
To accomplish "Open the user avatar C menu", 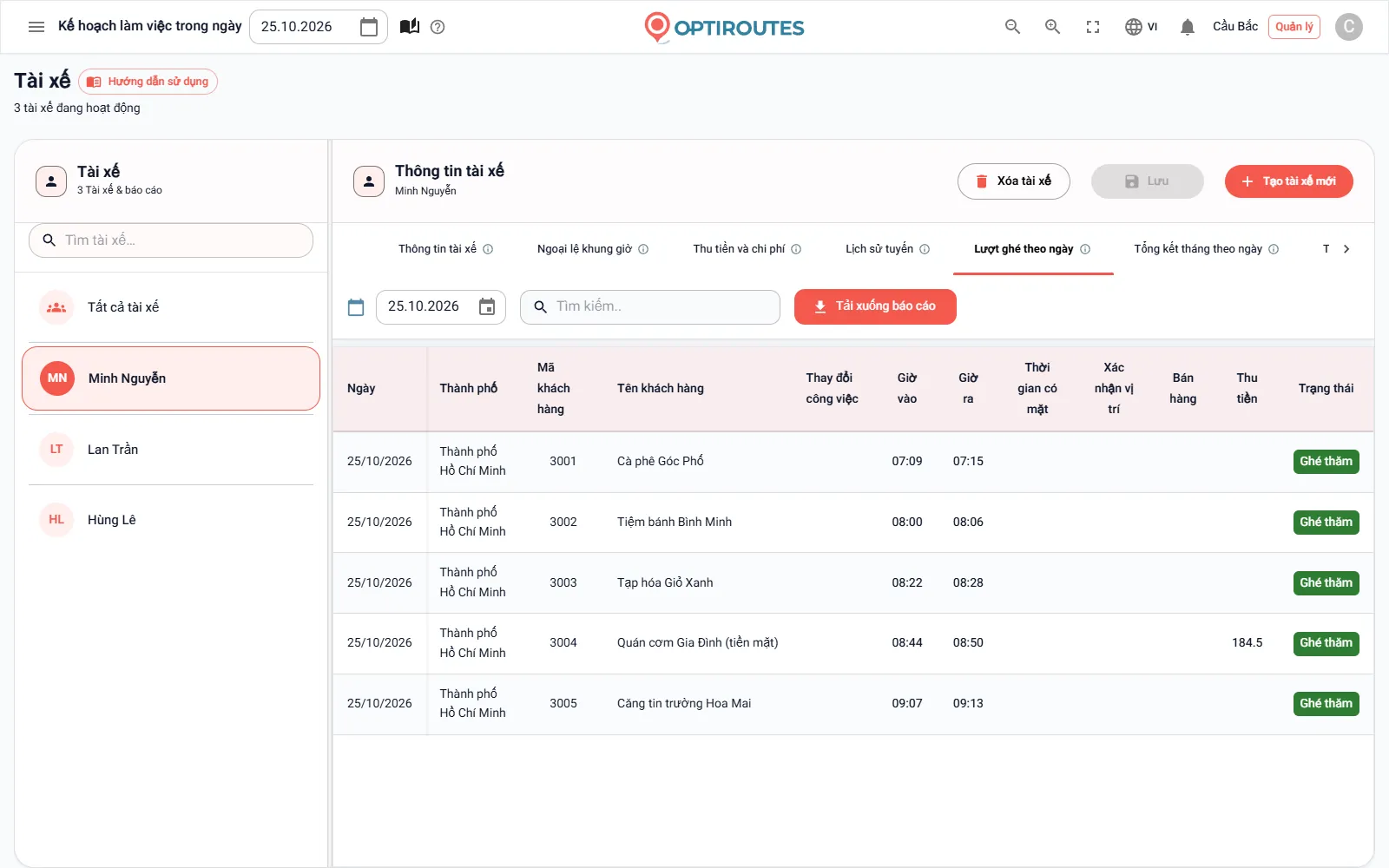I will (1348, 27).
